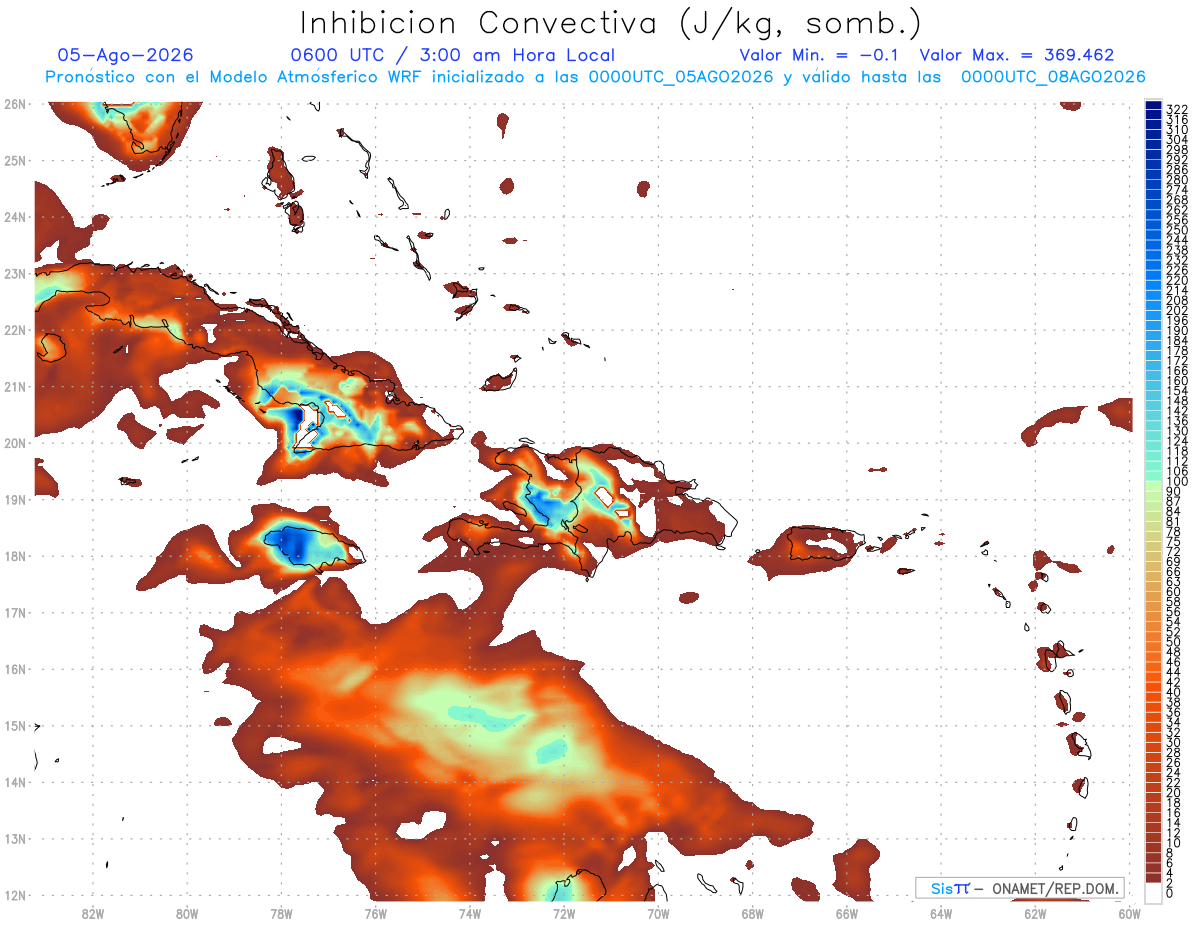Click the light green colorbar swatch at 100

click(x=1153, y=487)
